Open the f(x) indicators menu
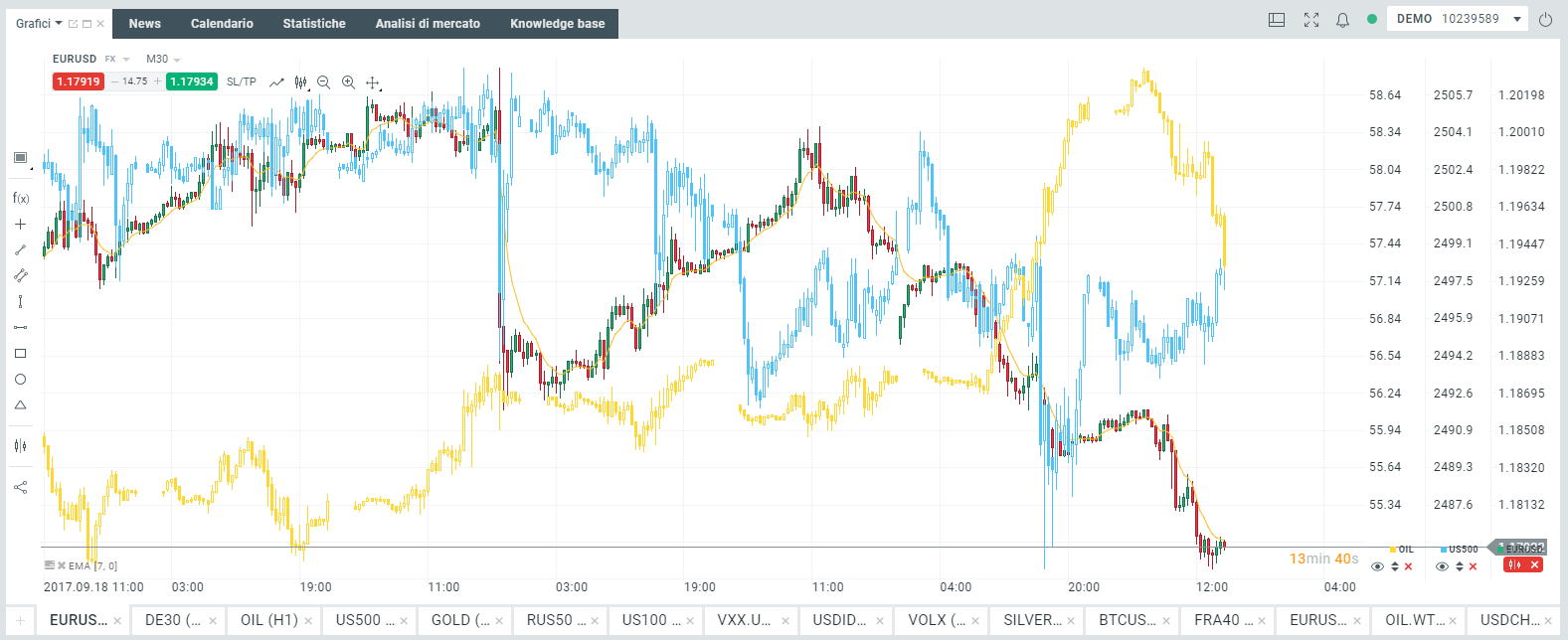 point(20,199)
